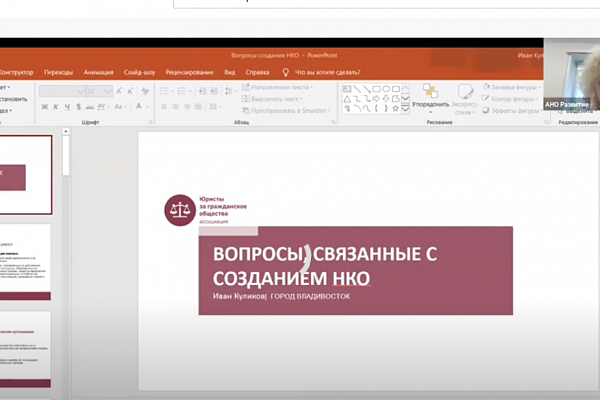Click the font color A button
The image size is (600, 400).
[139, 107]
